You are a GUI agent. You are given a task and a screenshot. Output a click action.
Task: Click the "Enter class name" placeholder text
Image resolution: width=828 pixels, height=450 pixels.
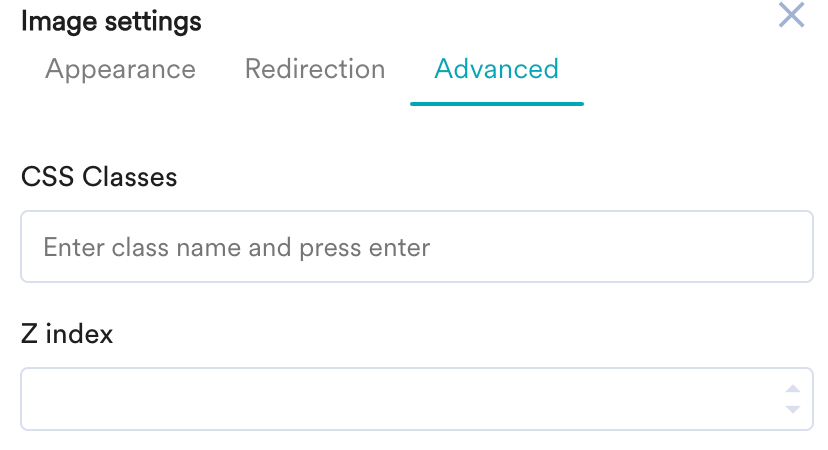pyautogui.click(x=236, y=247)
